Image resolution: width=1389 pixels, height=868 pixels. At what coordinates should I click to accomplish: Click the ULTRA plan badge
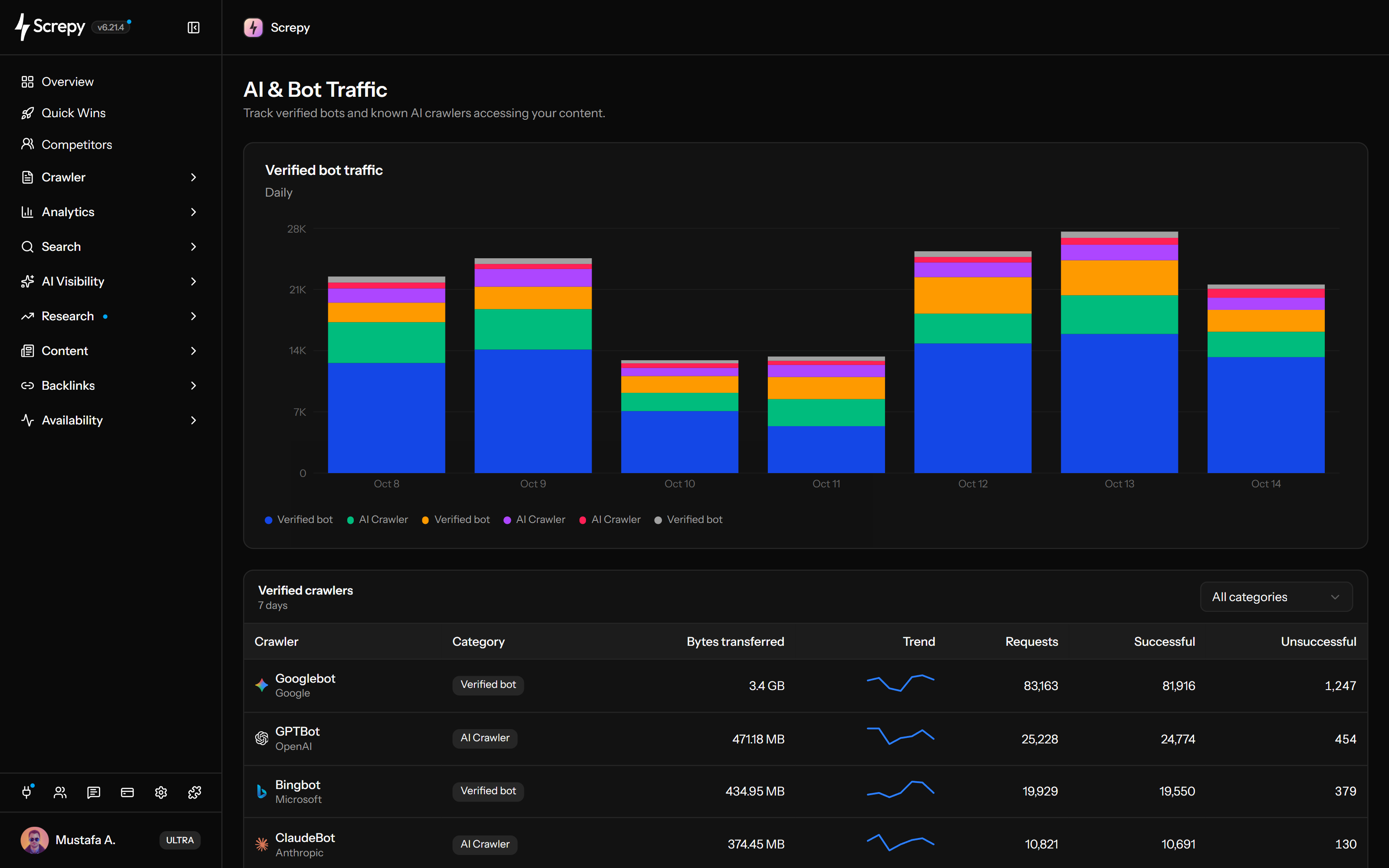pyautogui.click(x=180, y=840)
